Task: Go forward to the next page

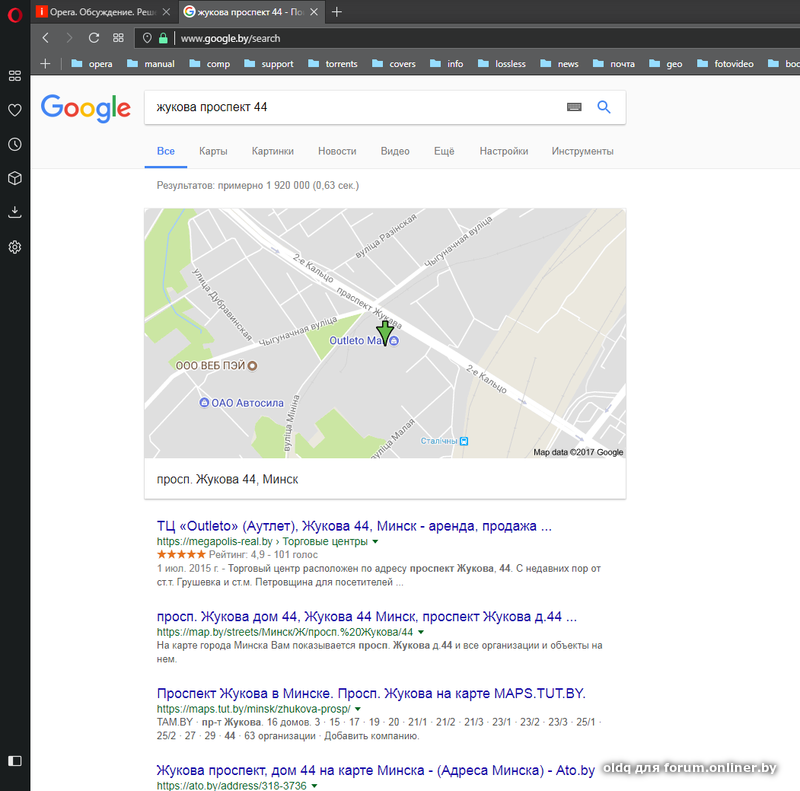Action: pyautogui.click(x=69, y=38)
